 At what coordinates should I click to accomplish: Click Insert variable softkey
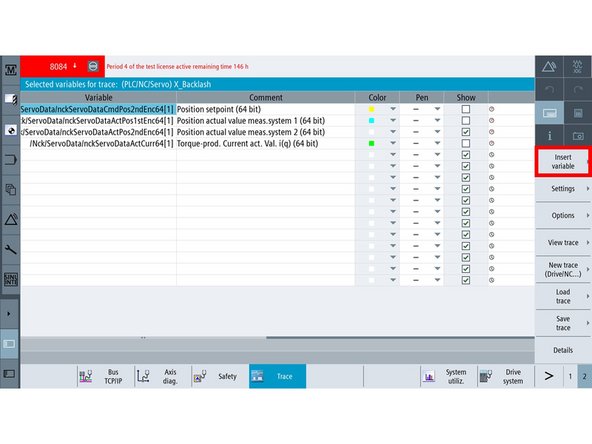click(x=563, y=162)
